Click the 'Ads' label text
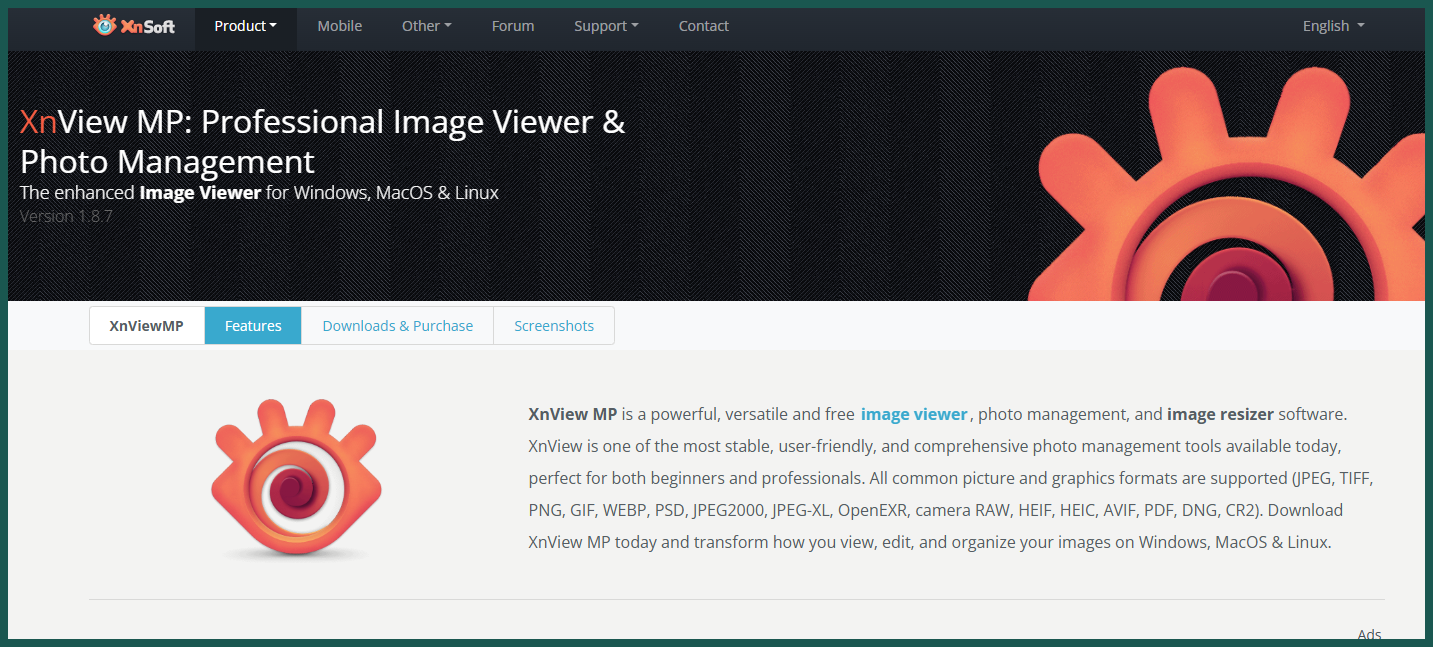 pos(1370,634)
